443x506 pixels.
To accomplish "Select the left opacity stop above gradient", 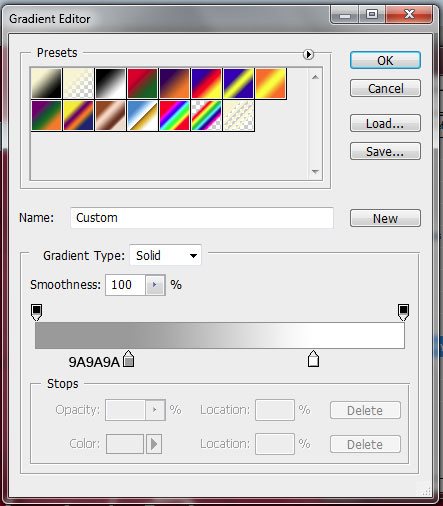I will tap(36, 312).
